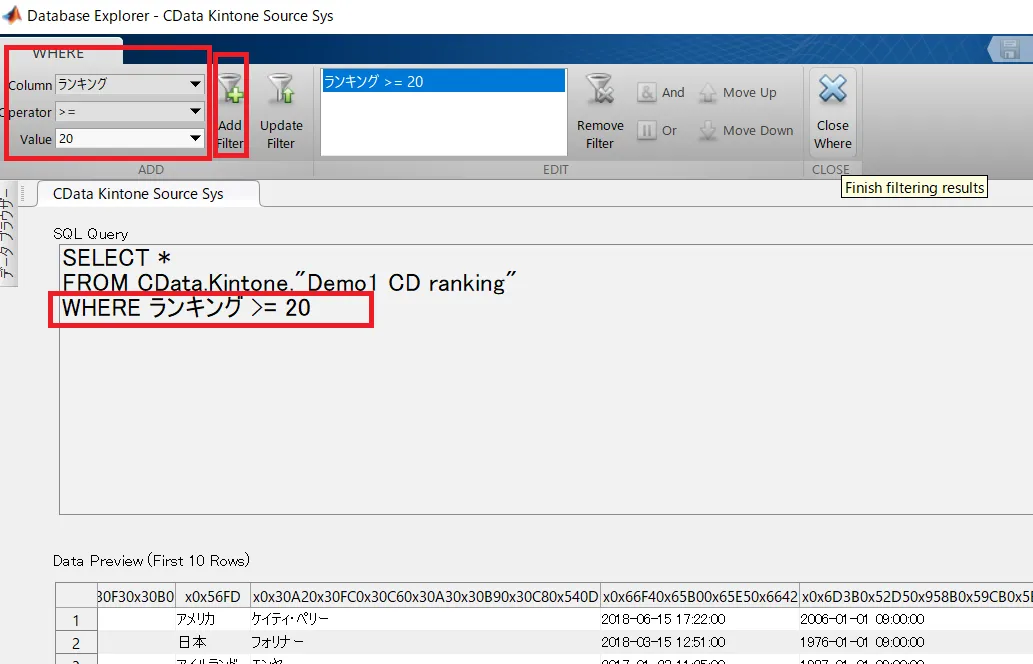Select row 1 in the Data Preview table
The width and height of the screenshot is (1033, 664).
click(76, 619)
